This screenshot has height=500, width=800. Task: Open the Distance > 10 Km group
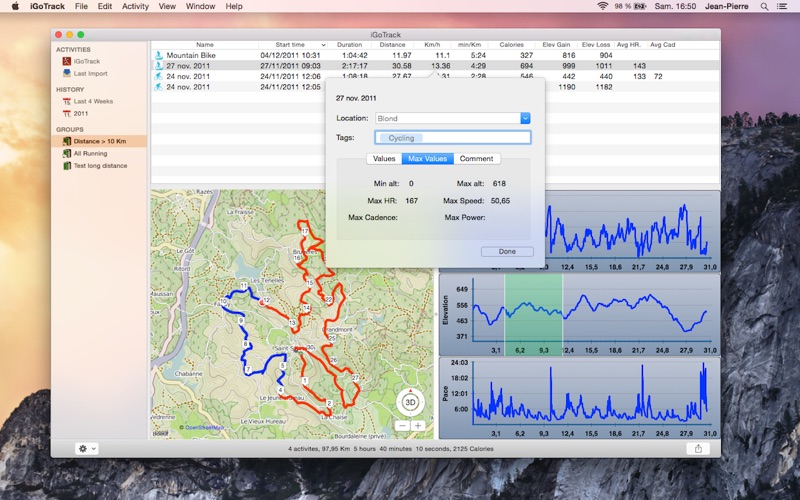(x=98, y=141)
